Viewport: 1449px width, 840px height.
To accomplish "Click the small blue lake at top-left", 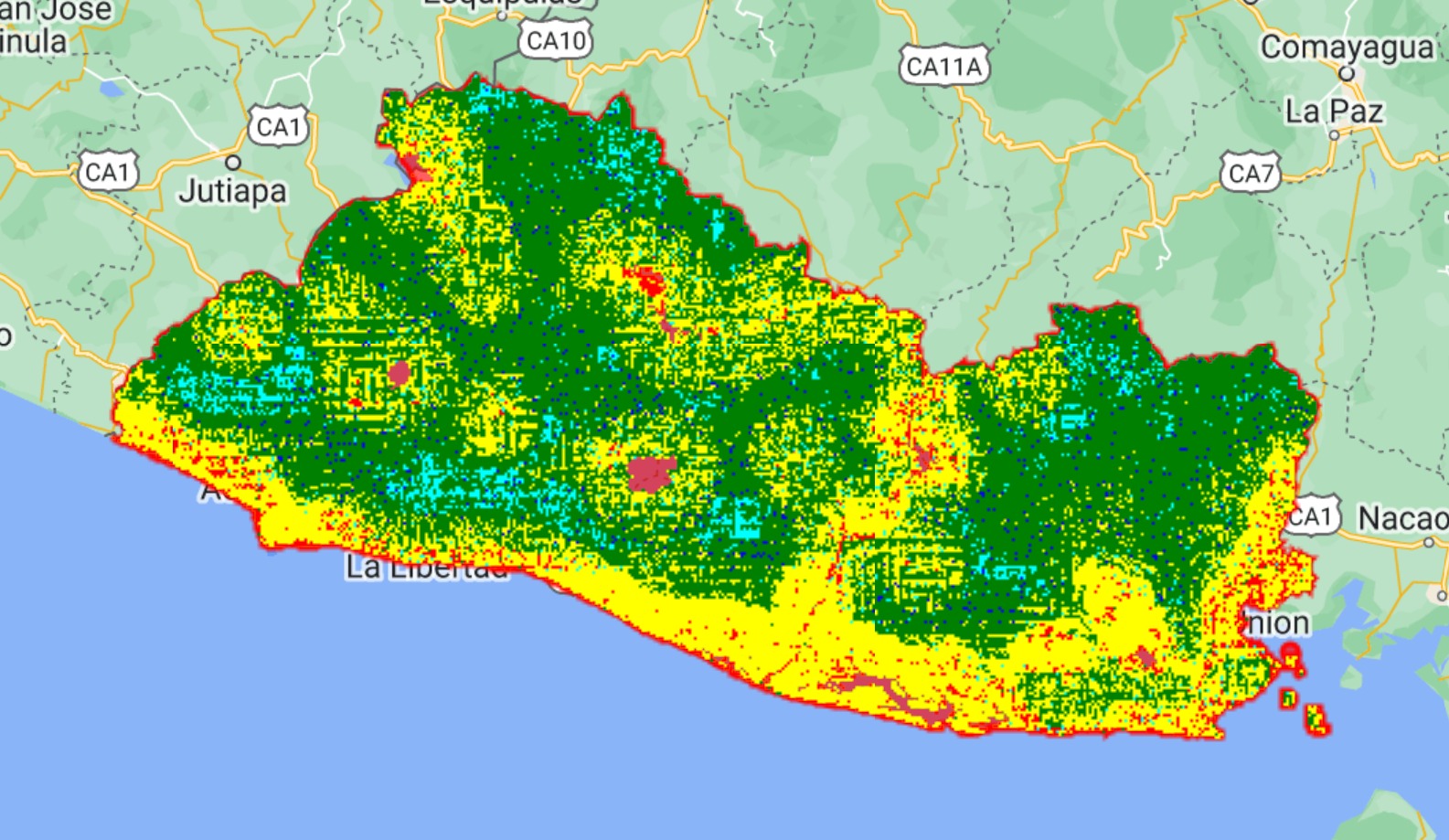I will [x=112, y=90].
